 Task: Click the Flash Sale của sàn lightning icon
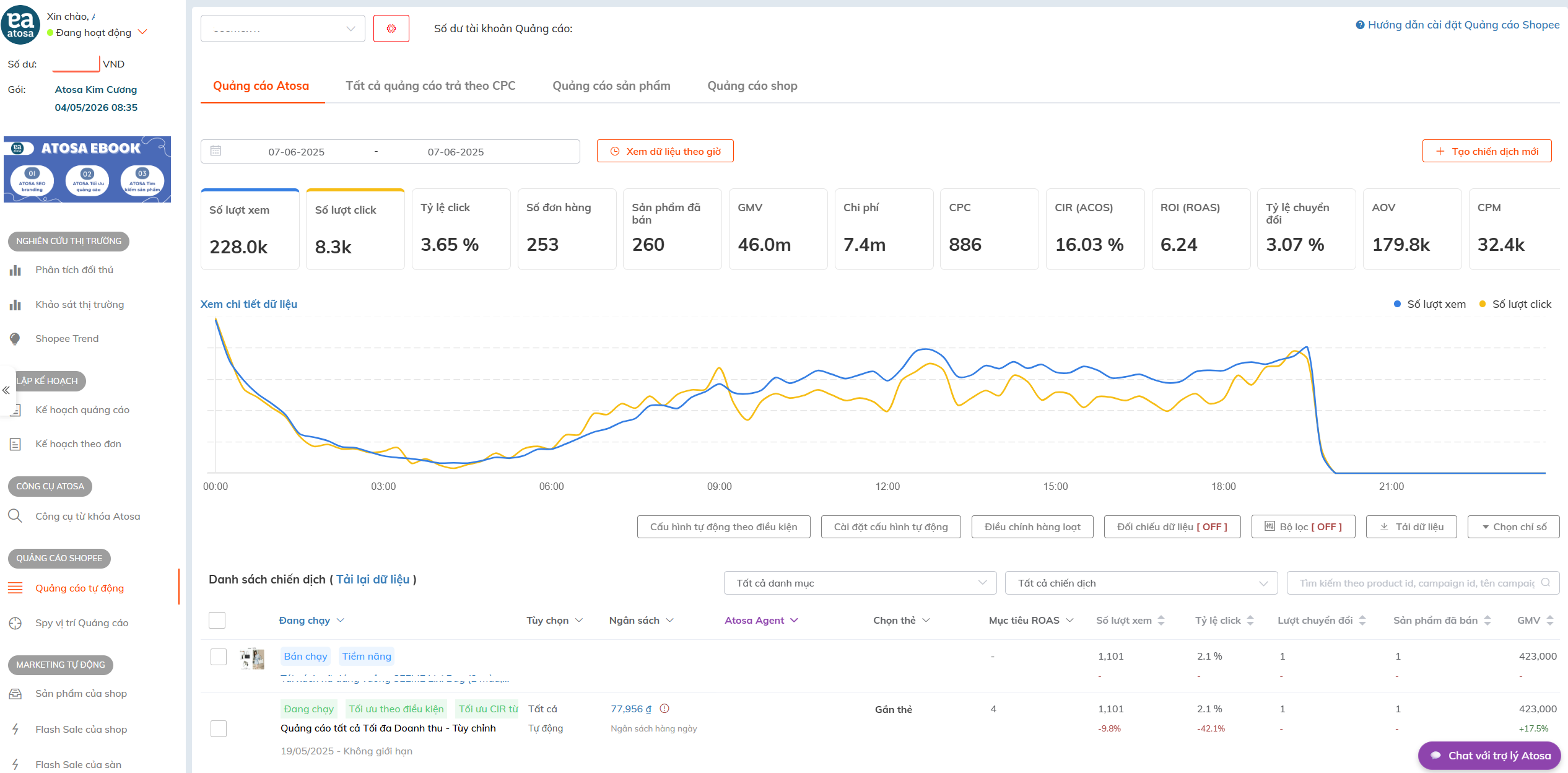pyautogui.click(x=15, y=764)
